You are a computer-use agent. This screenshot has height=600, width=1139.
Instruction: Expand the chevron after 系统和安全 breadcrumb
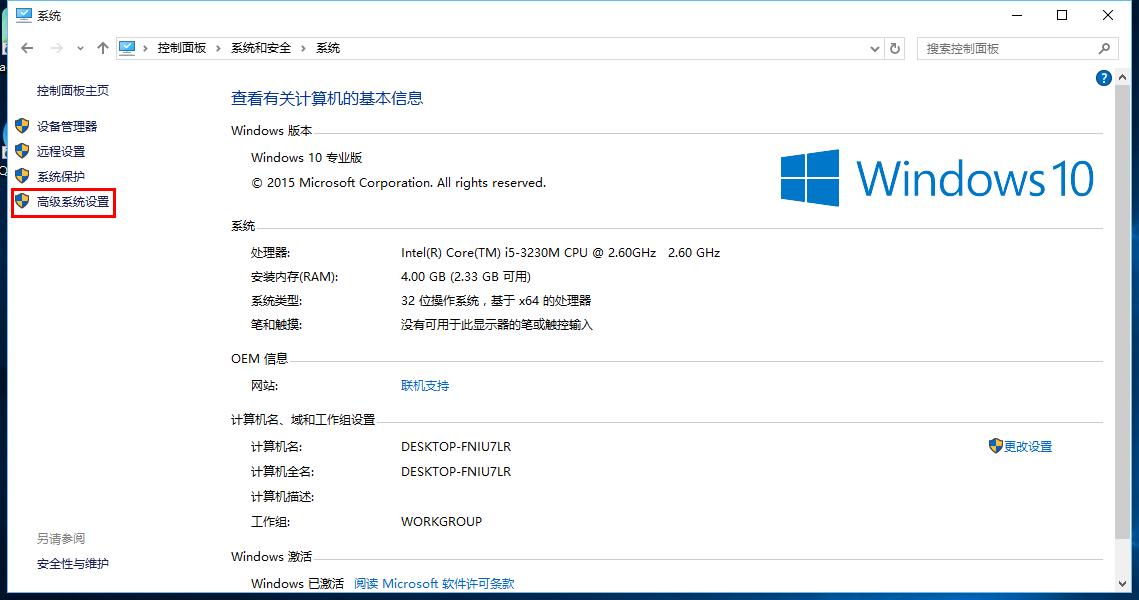(303, 49)
